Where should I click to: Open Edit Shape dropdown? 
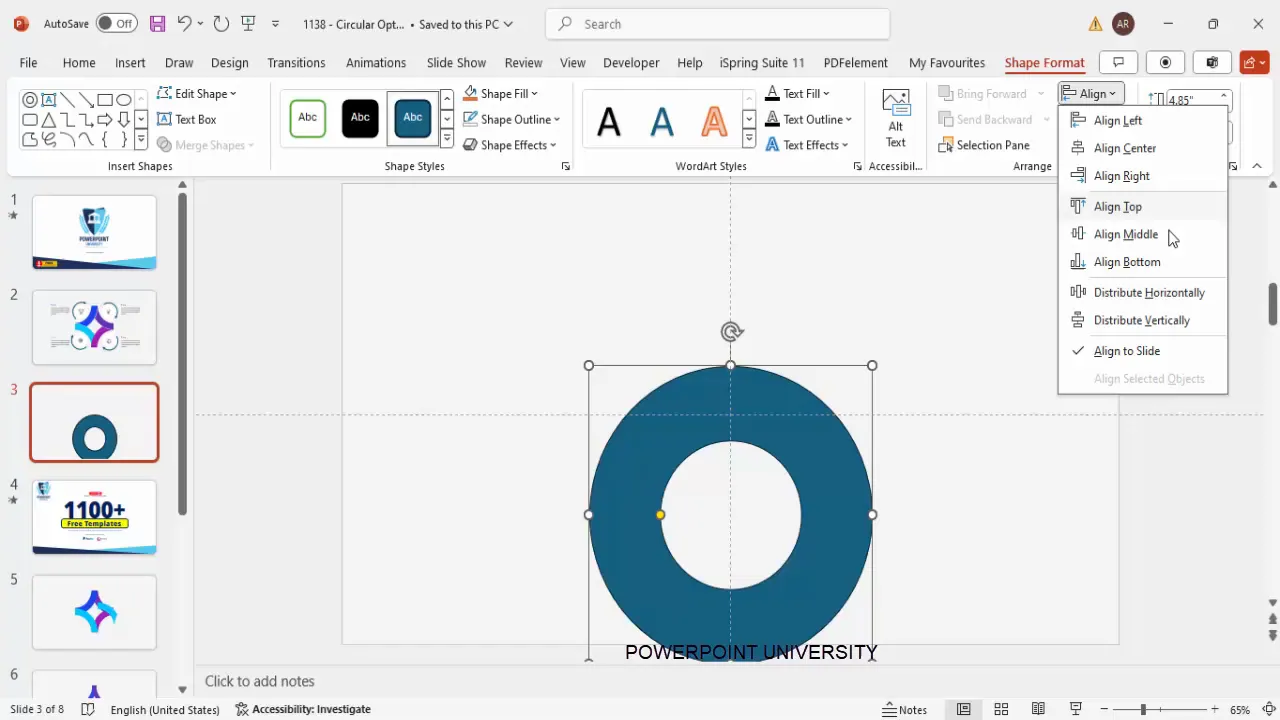click(197, 93)
